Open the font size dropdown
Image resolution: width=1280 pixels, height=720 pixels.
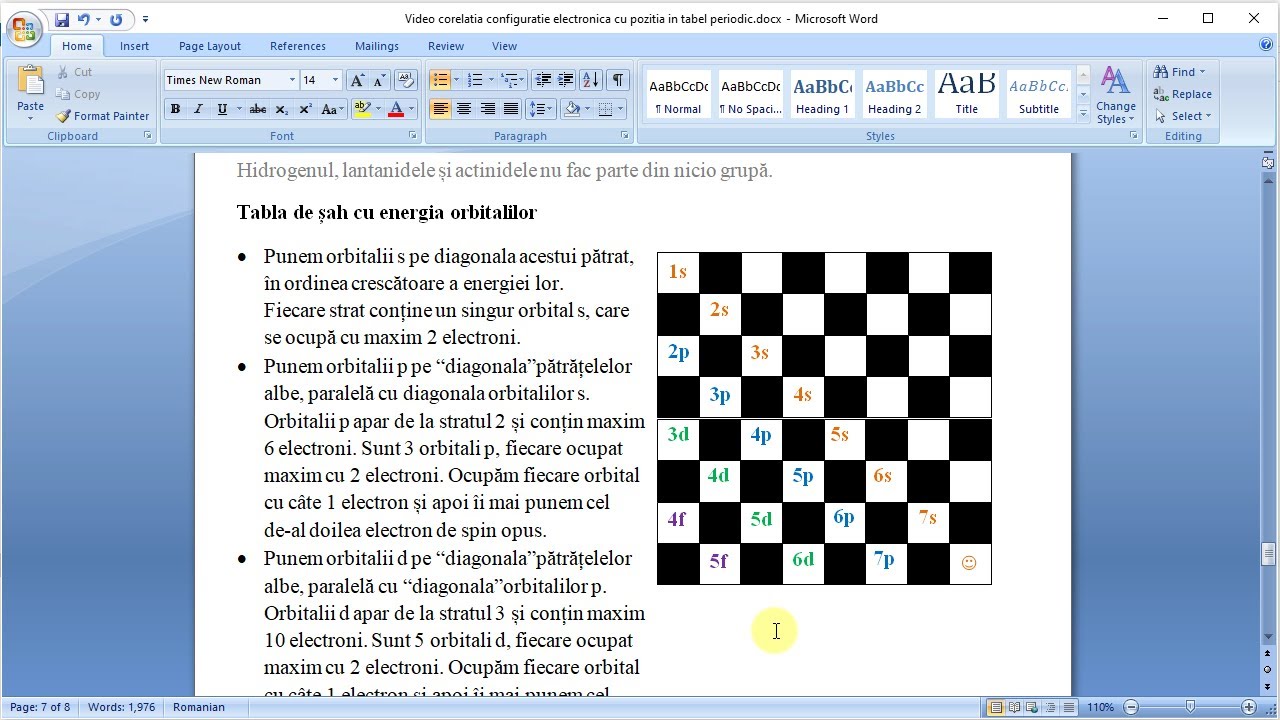335,80
